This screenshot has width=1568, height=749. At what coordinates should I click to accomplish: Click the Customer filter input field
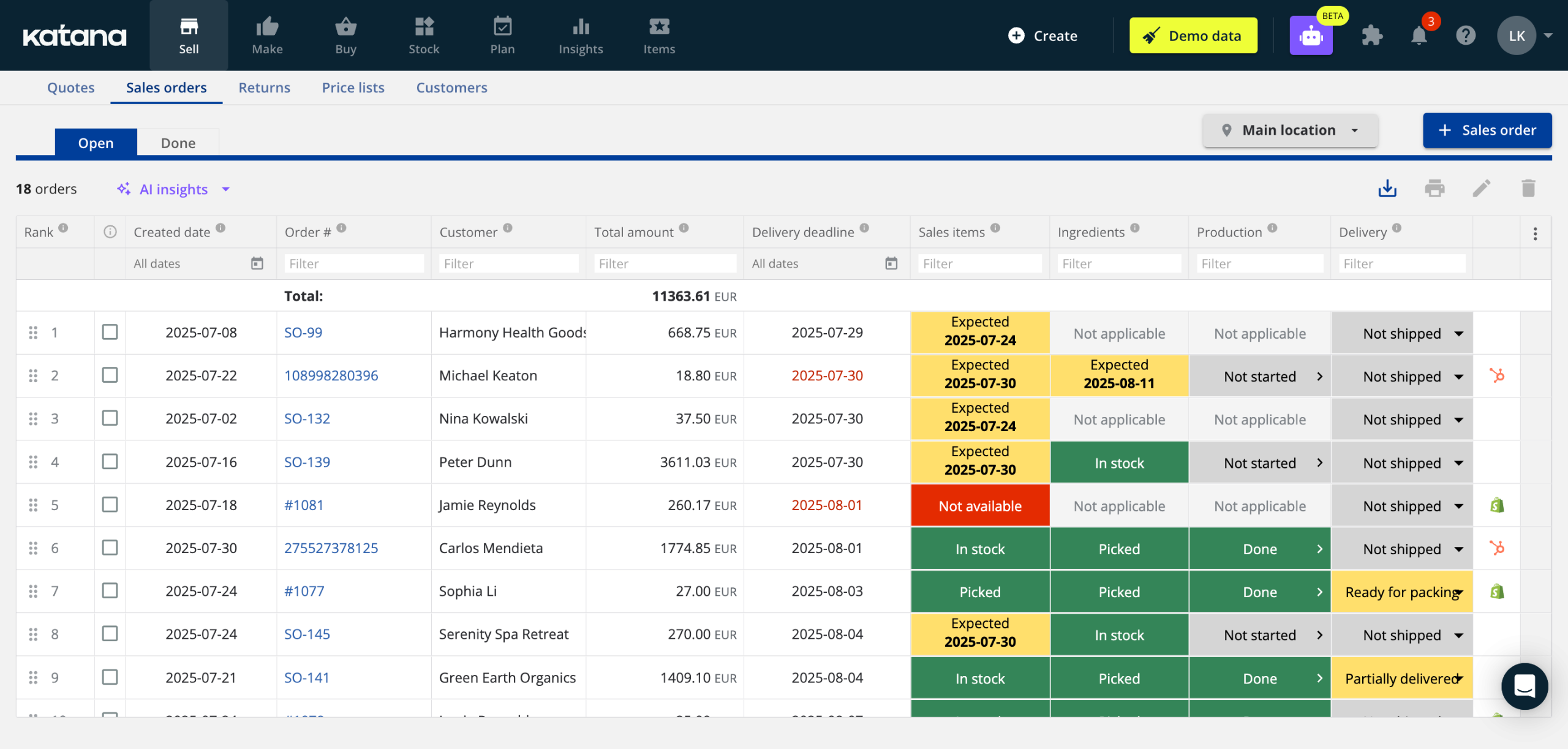click(508, 264)
